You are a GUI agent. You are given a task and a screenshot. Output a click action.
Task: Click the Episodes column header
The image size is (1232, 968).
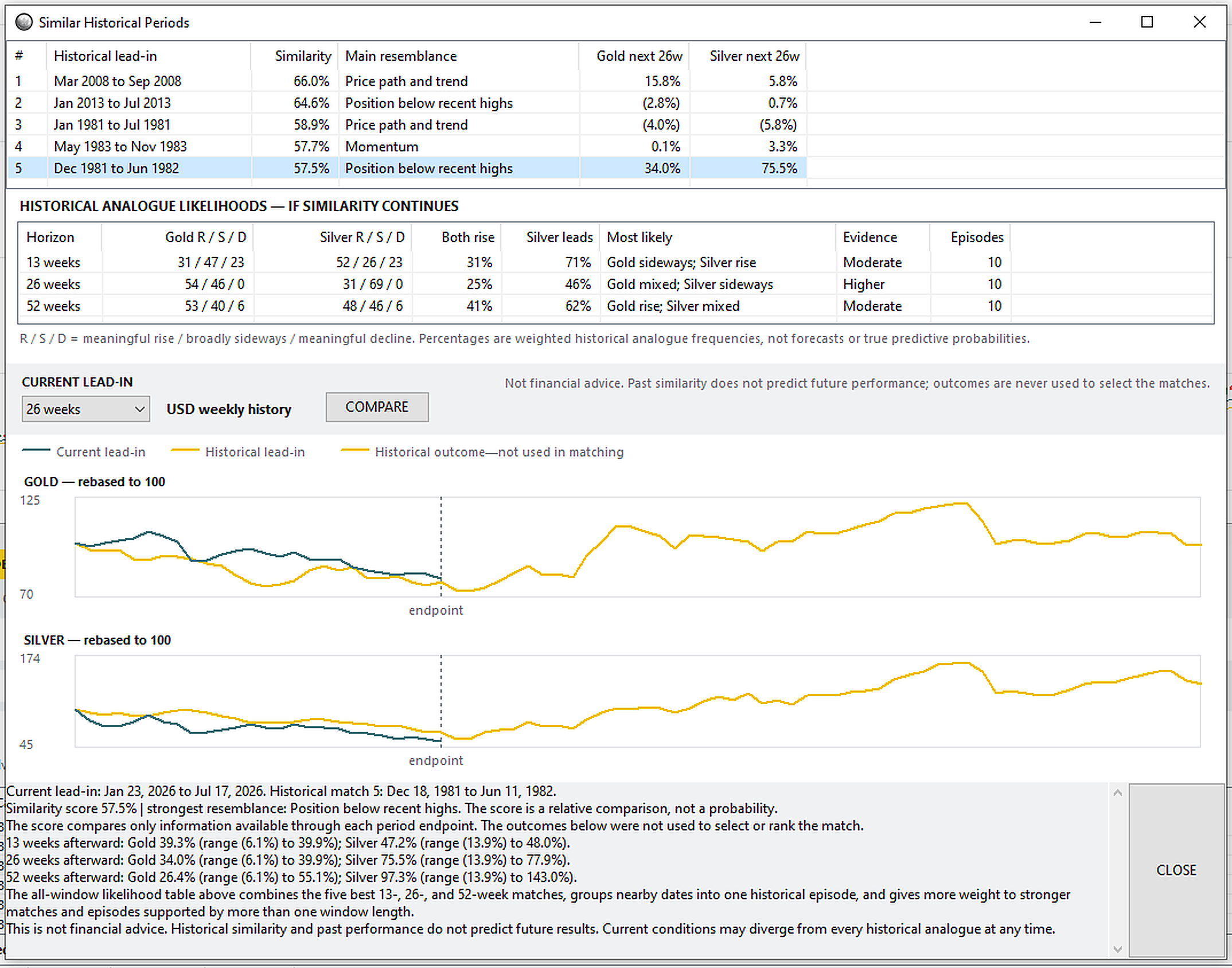coord(970,237)
